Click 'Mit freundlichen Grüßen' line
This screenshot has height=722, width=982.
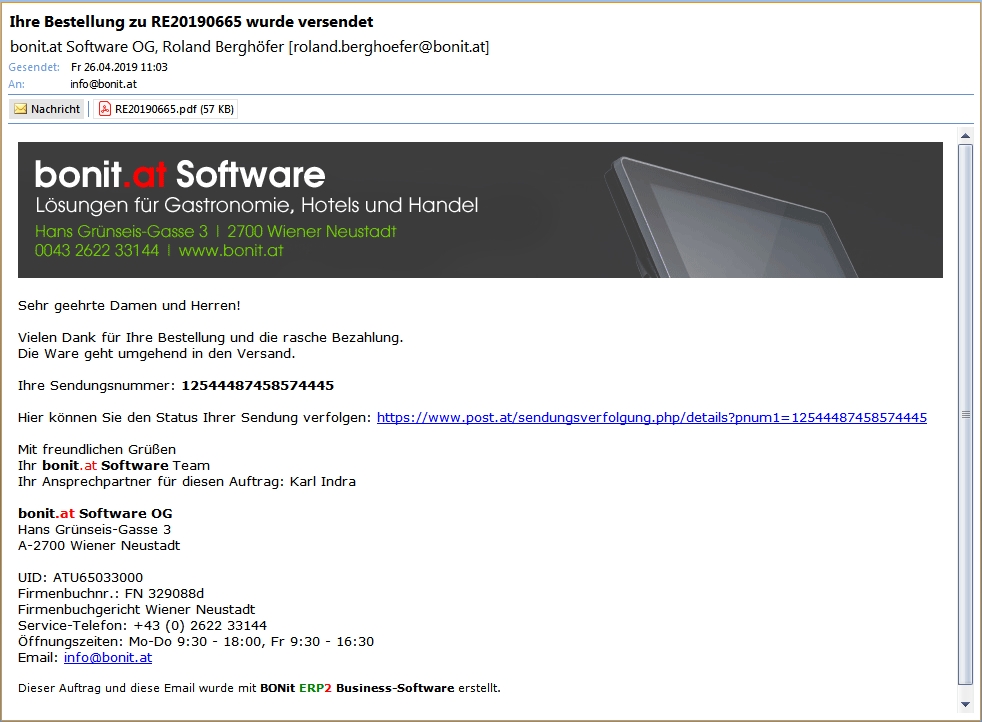(x=97, y=450)
